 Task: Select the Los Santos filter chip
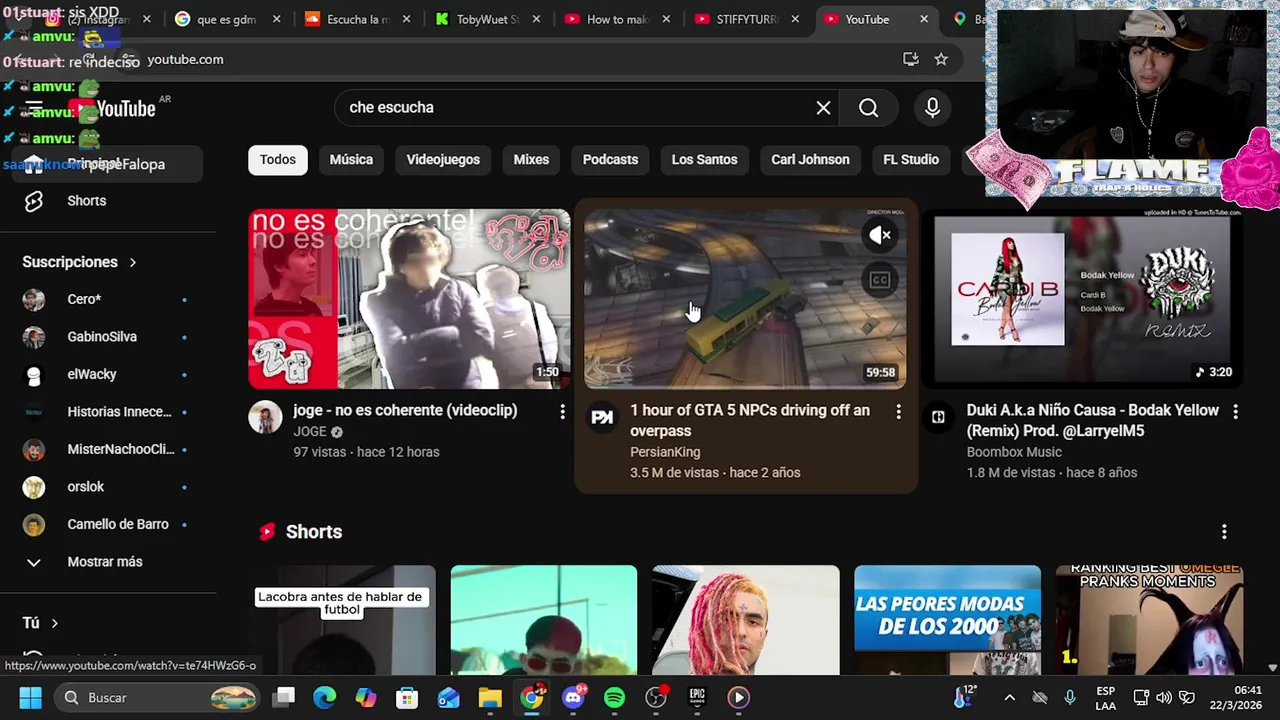704,160
